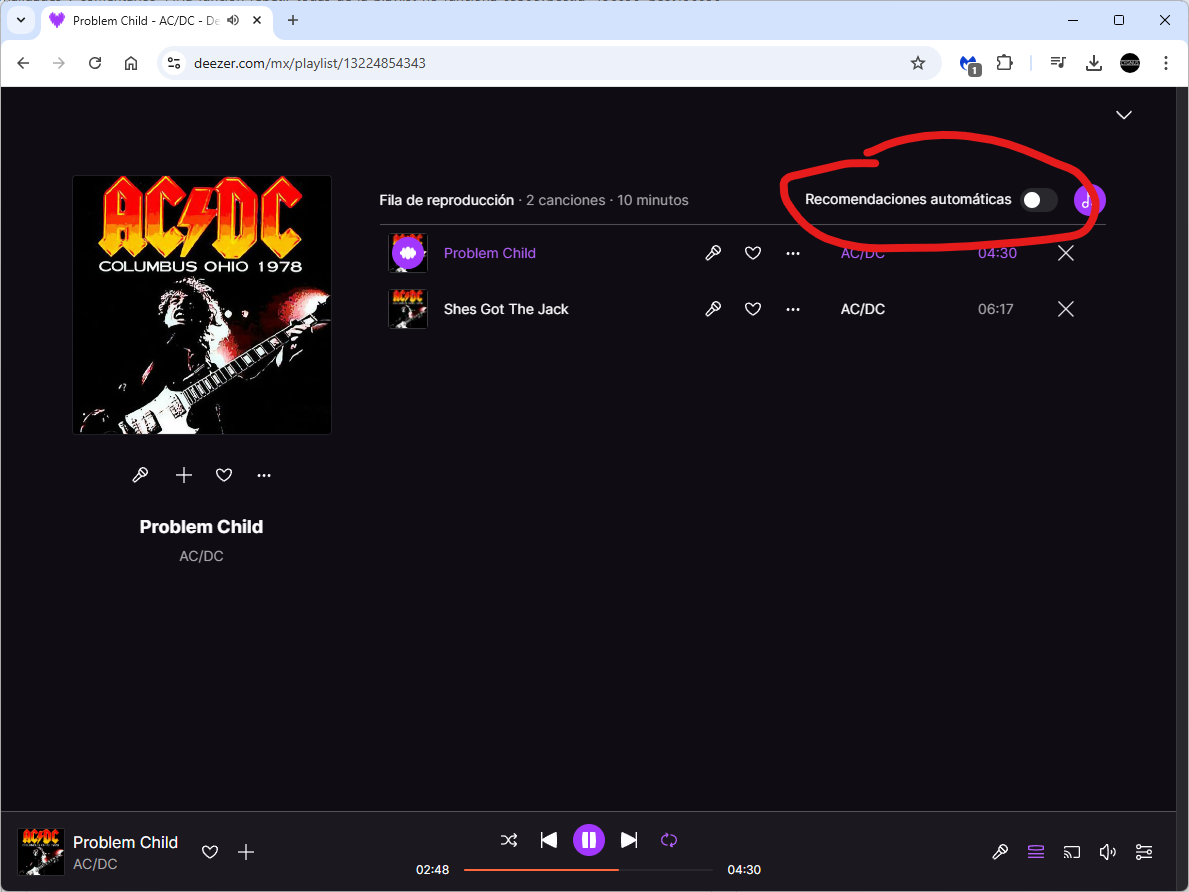Click the large AC/DC Columbus Ohio album cover
This screenshot has width=1189, height=892.
click(x=202, y=305)
